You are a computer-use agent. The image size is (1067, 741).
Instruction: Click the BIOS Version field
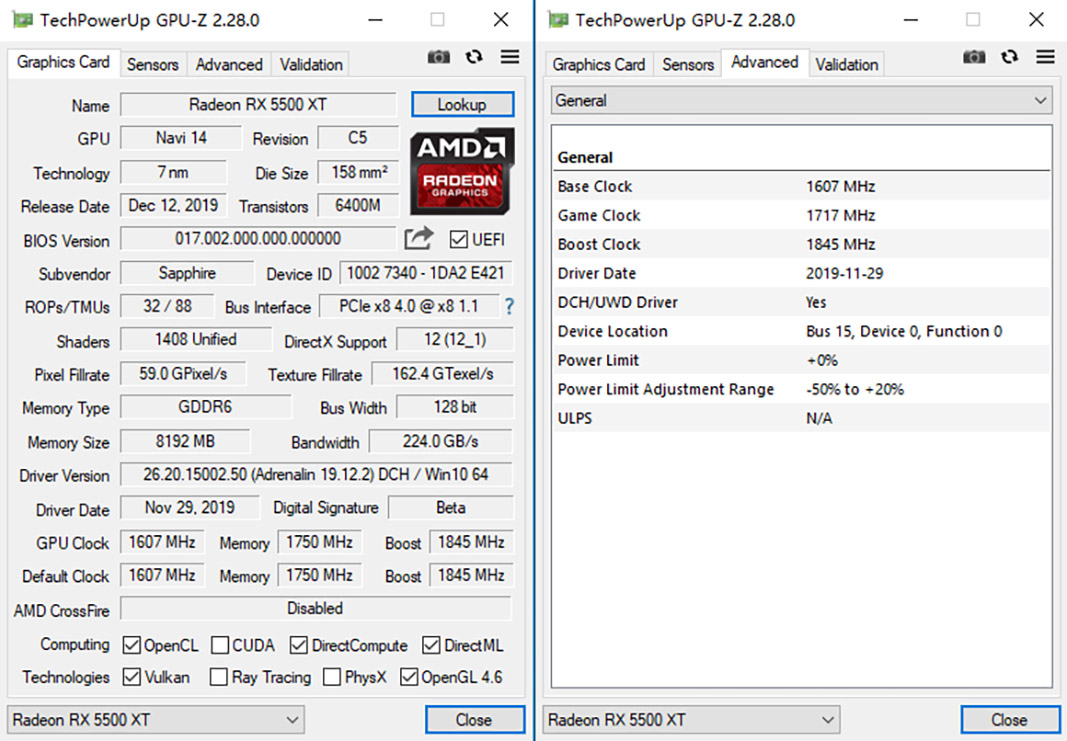pos(258,239)
